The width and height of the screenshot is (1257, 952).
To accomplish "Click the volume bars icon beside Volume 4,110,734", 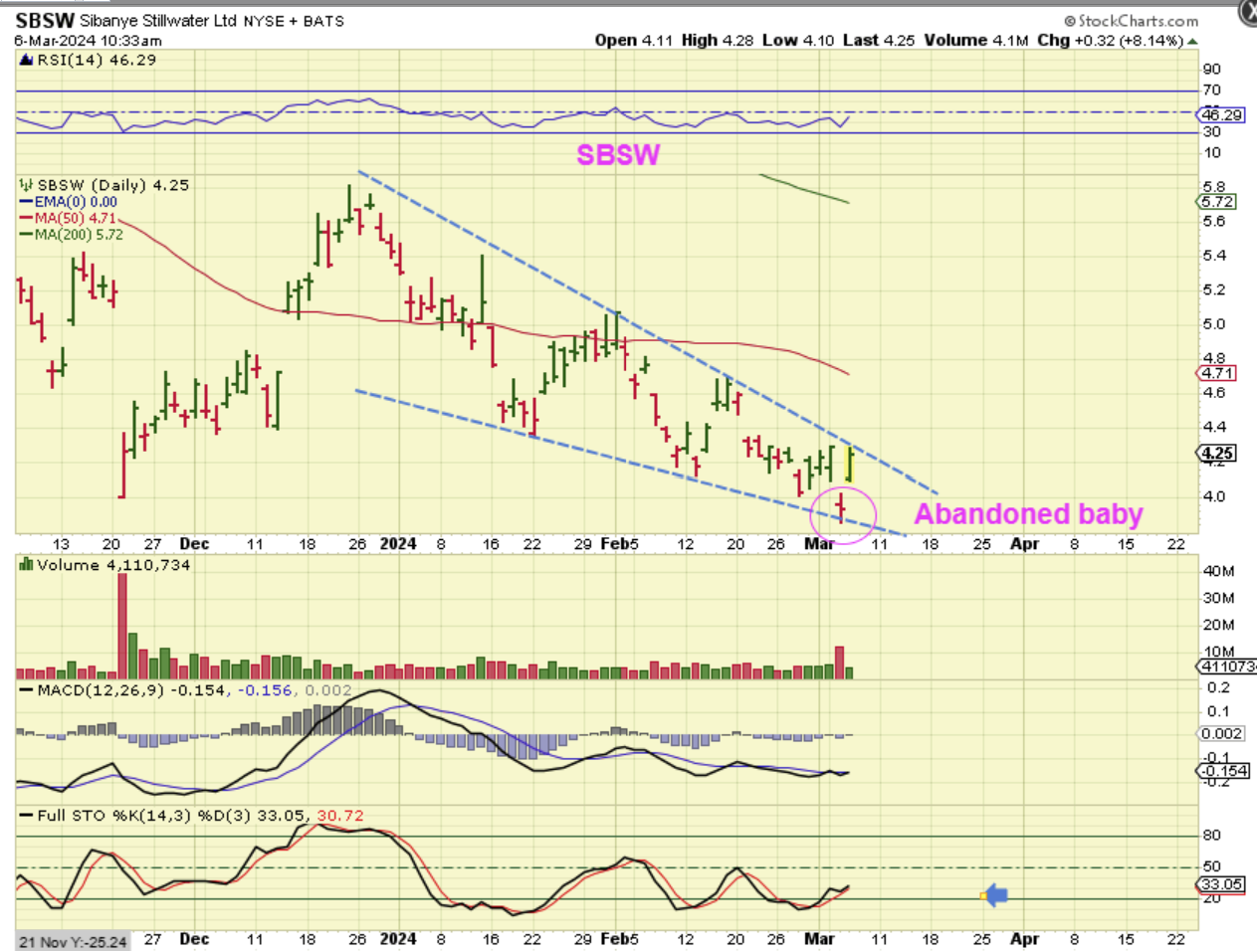I will (x=27, y=565).
